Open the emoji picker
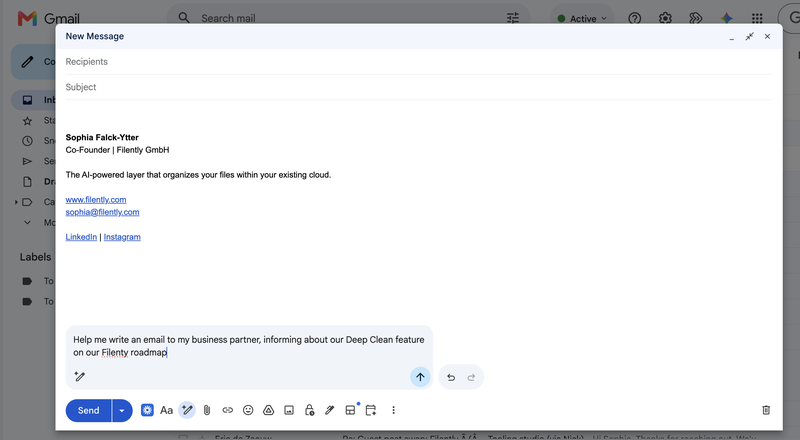The image size is (800, 440). 248,410
